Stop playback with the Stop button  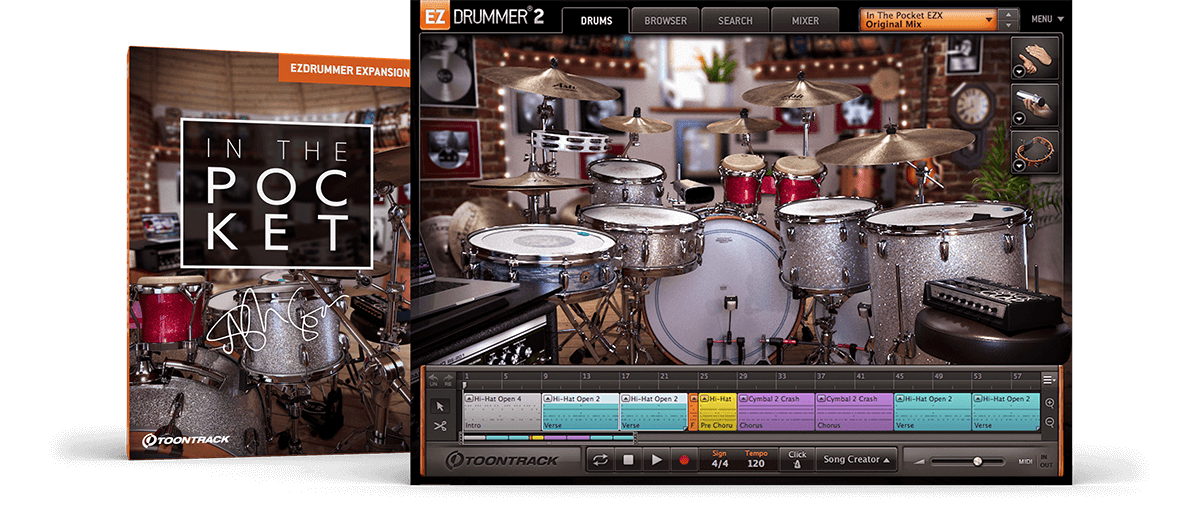tap(628, 460)
